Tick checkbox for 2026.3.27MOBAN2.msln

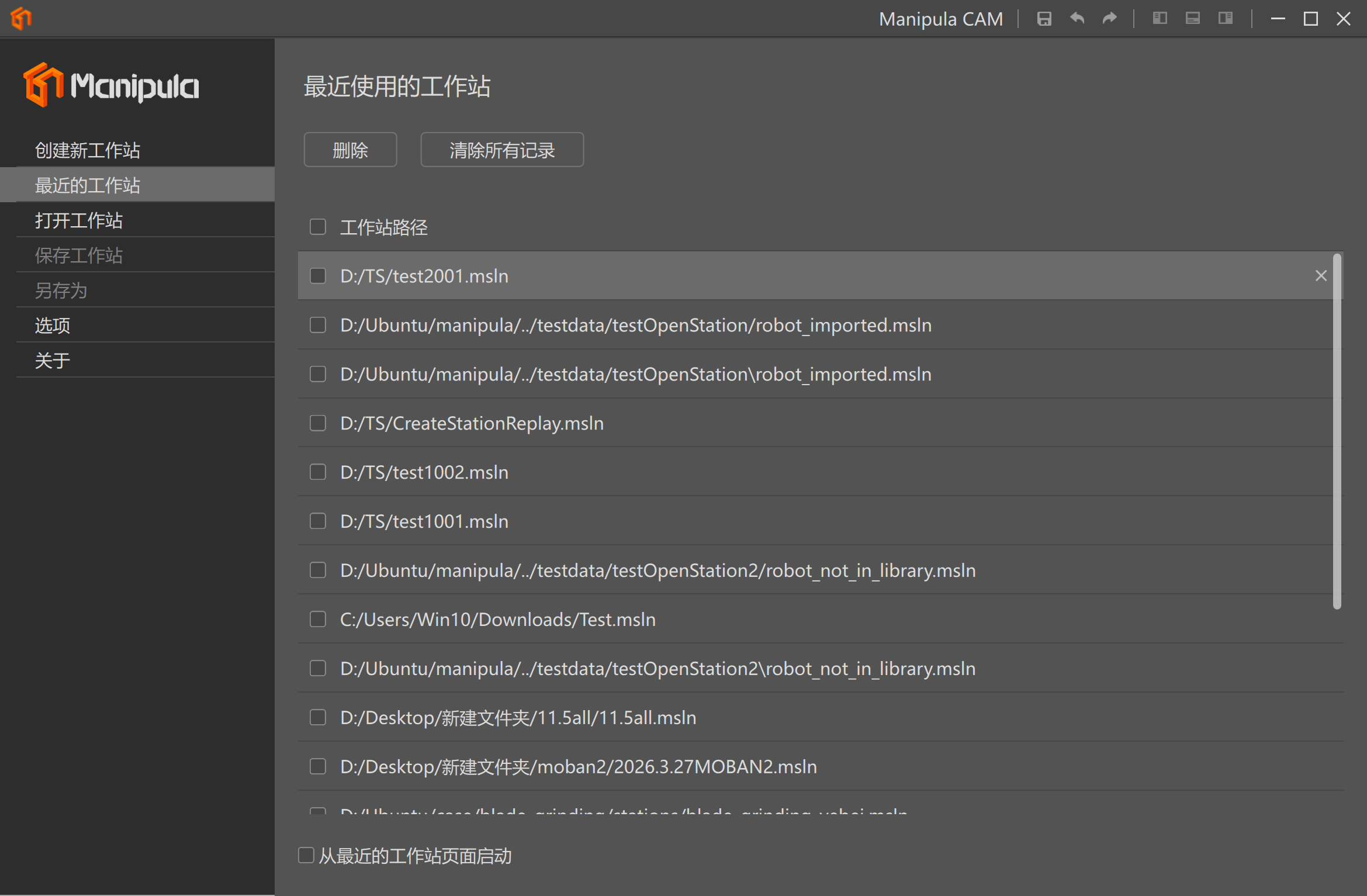pyautogui.click(x=318, y=767)
